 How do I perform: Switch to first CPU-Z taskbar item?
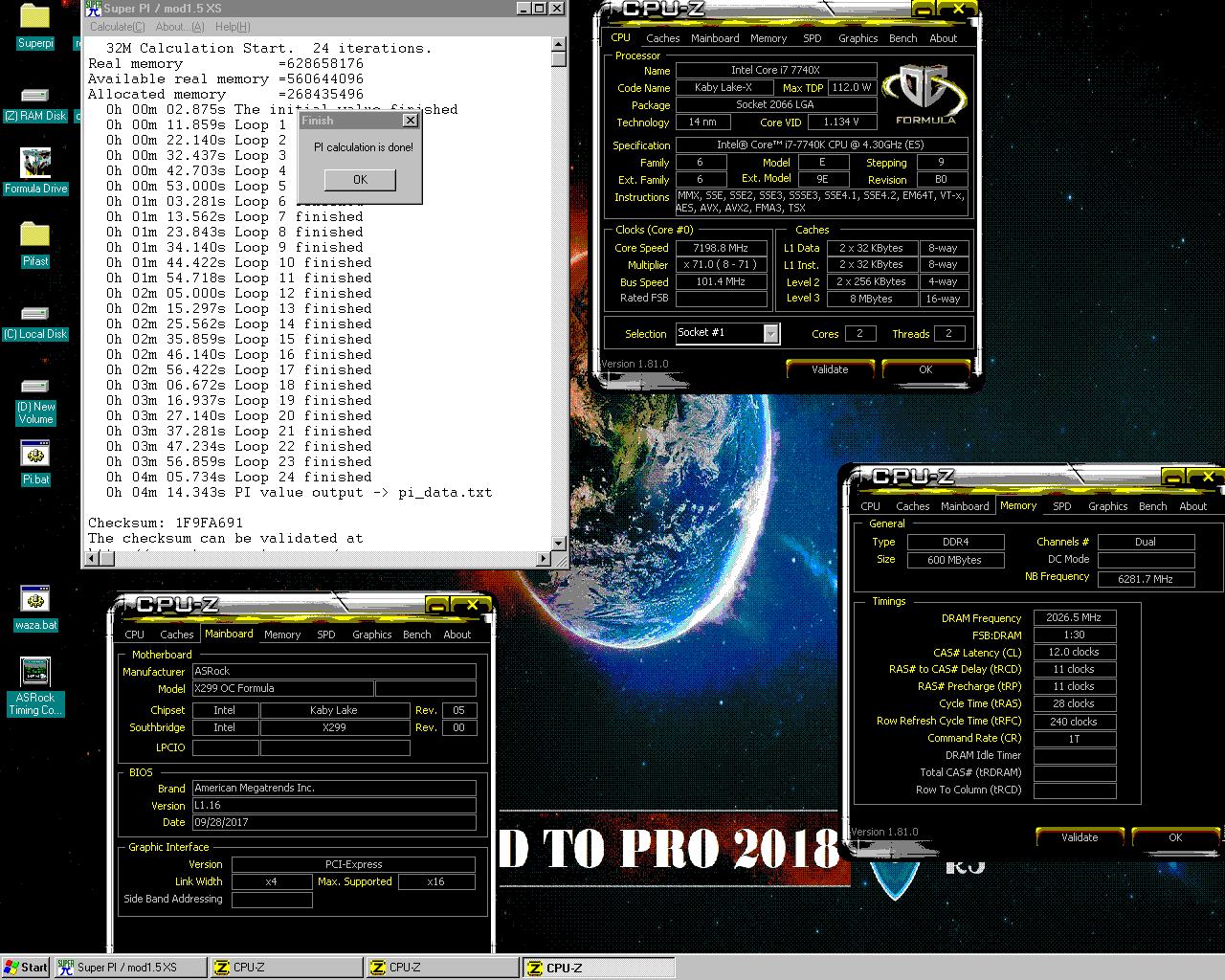coord(284,968)
